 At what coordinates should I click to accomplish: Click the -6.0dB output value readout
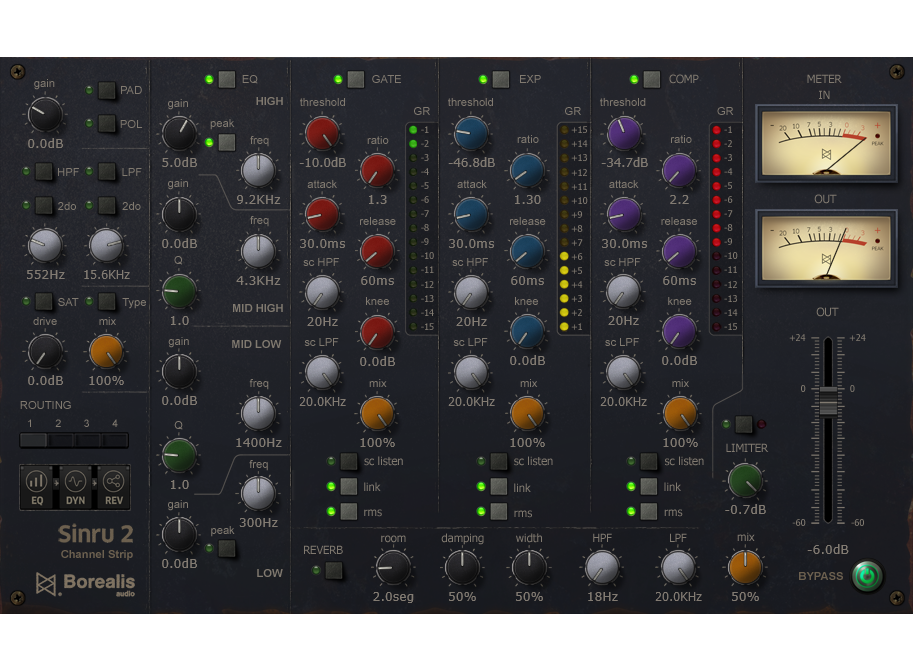(827, 550)
